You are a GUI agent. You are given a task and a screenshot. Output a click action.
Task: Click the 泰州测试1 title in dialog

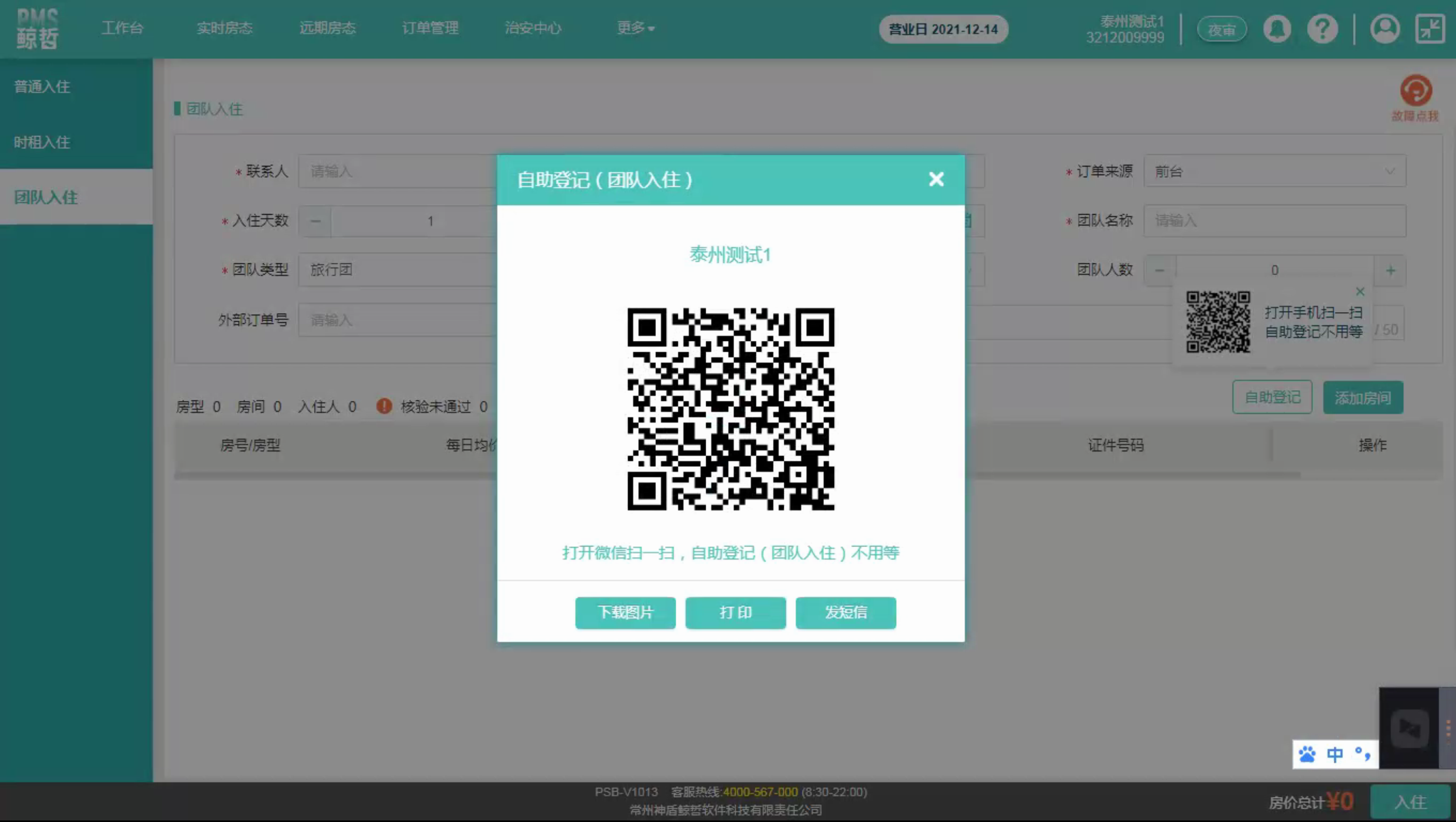pos(730,255)
